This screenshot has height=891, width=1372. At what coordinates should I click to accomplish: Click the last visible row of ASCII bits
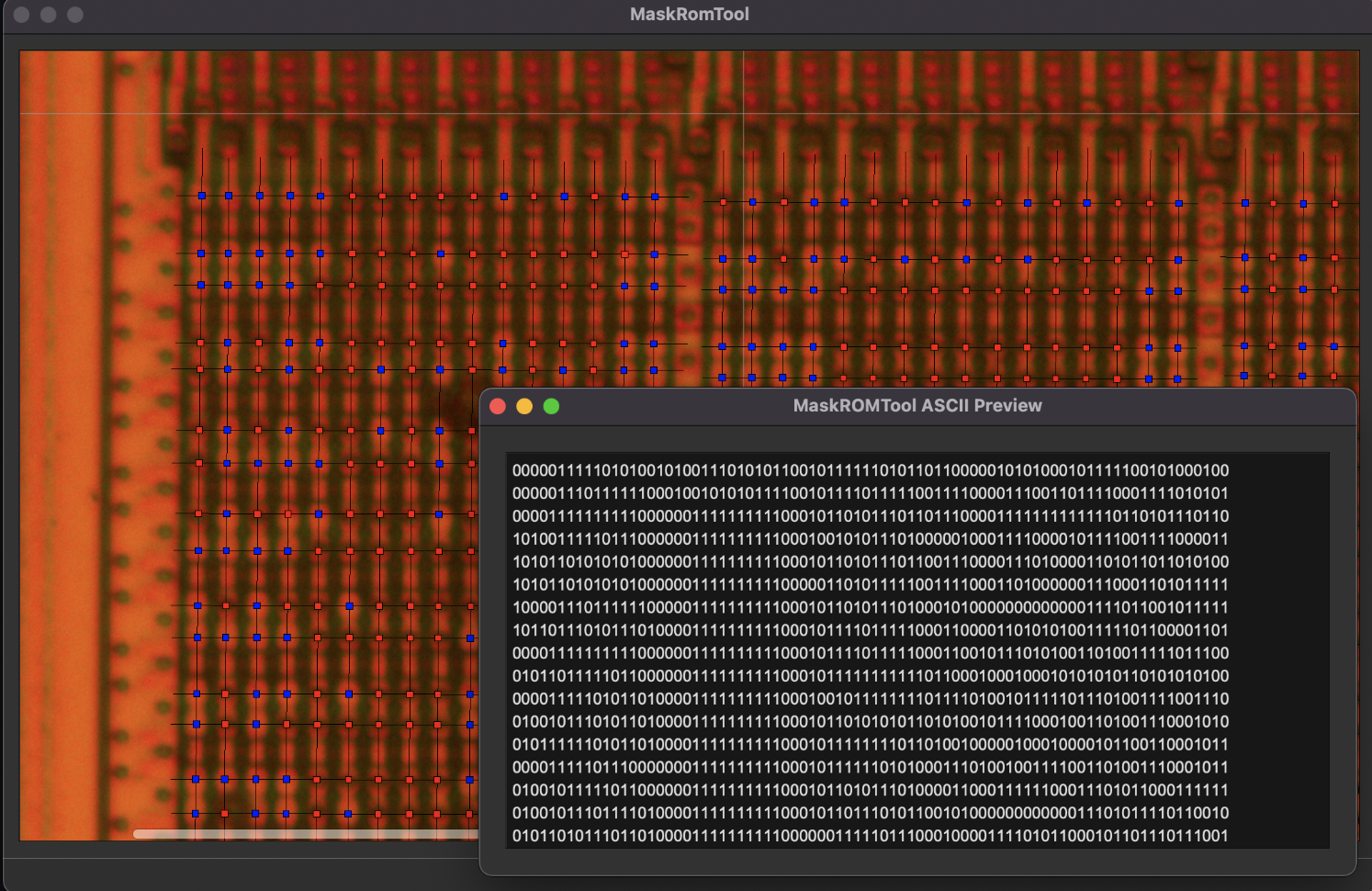tap(870, 836)
